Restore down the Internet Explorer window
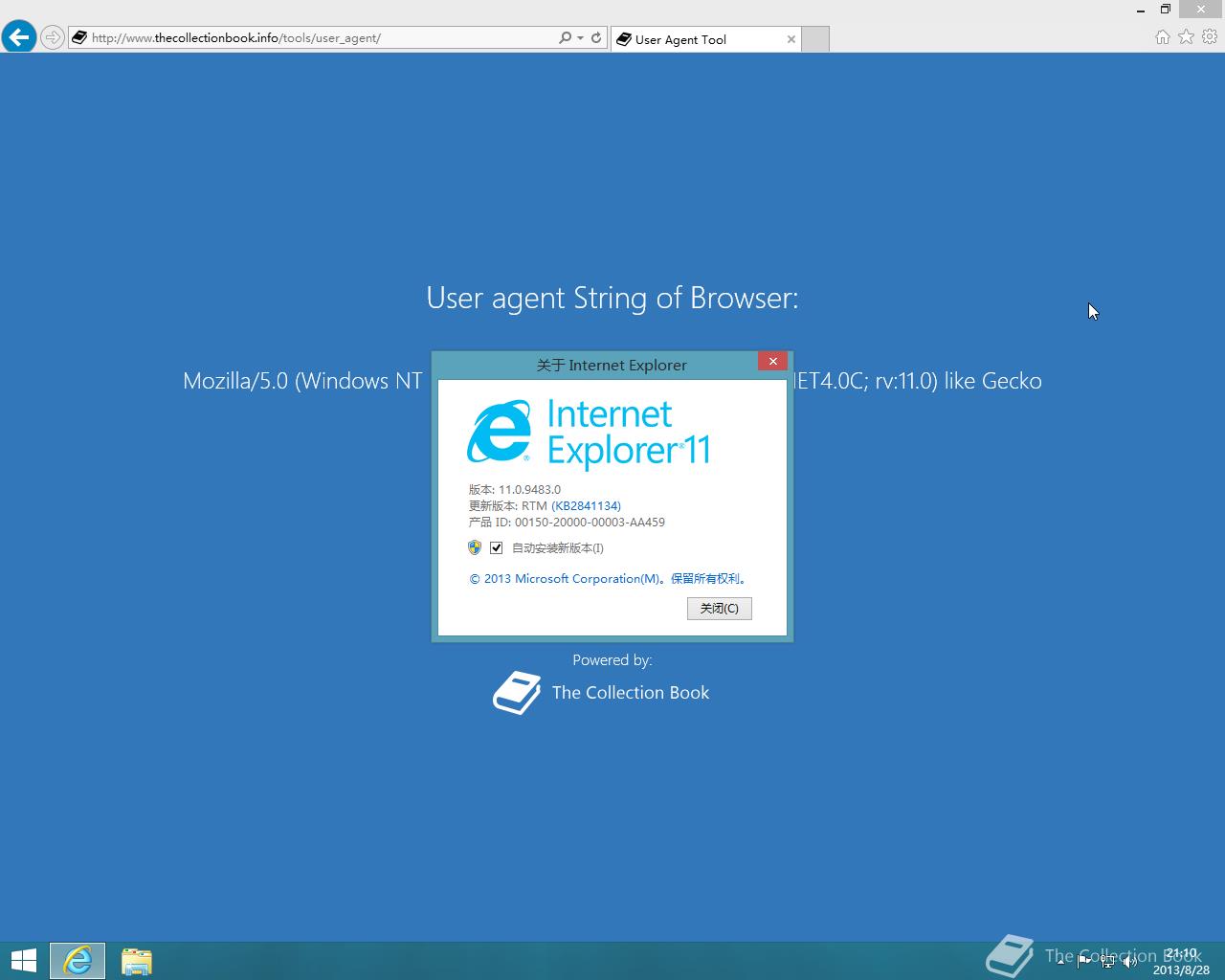Viewport: 1225px width, 980px height. click(x=1166, y=10)
